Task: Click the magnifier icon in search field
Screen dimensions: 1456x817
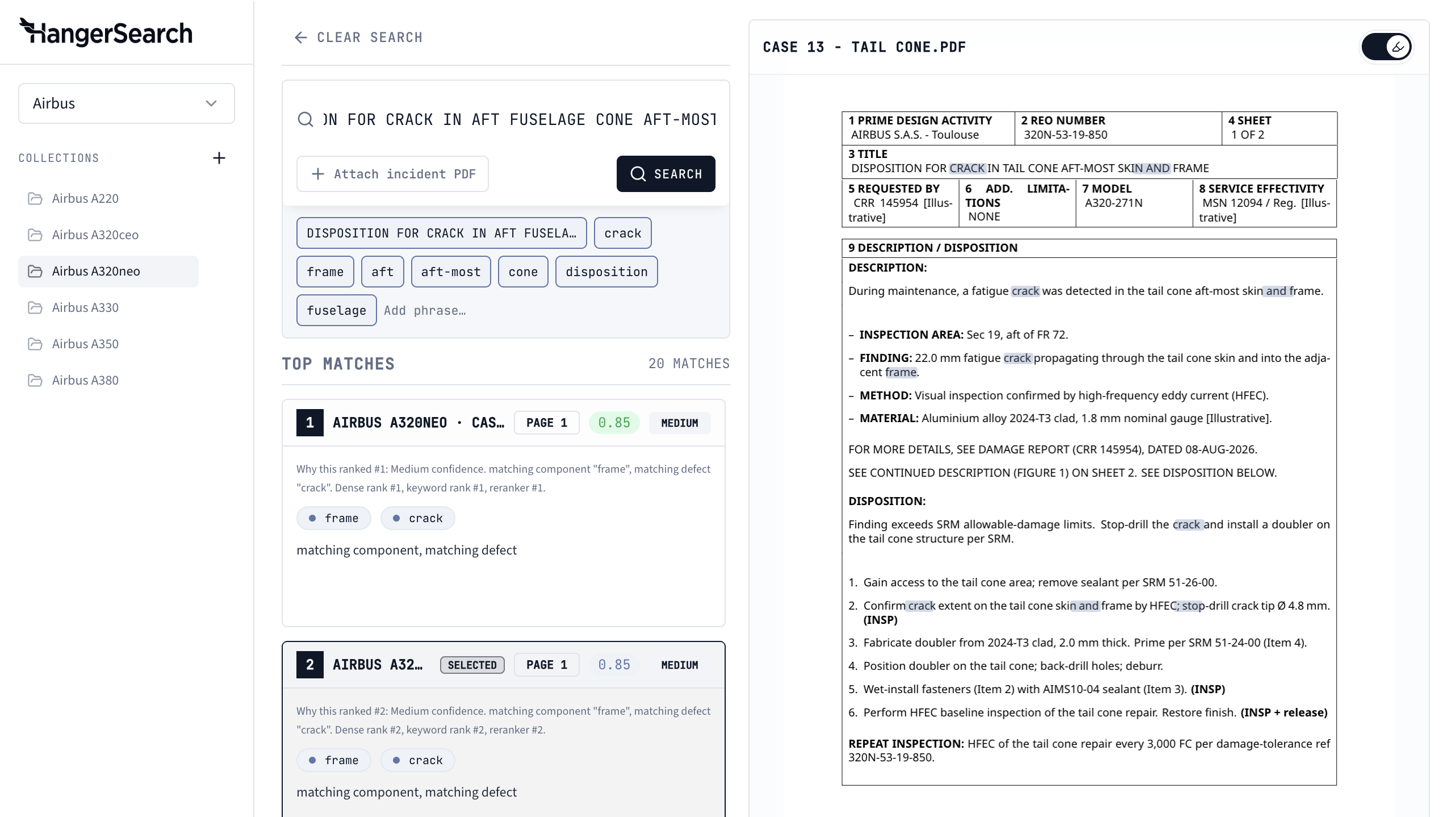Action: coord(306,119)
